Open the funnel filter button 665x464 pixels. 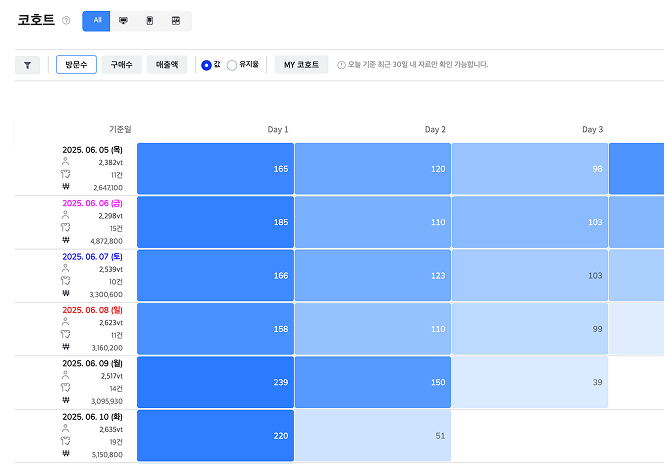point(28,65)
